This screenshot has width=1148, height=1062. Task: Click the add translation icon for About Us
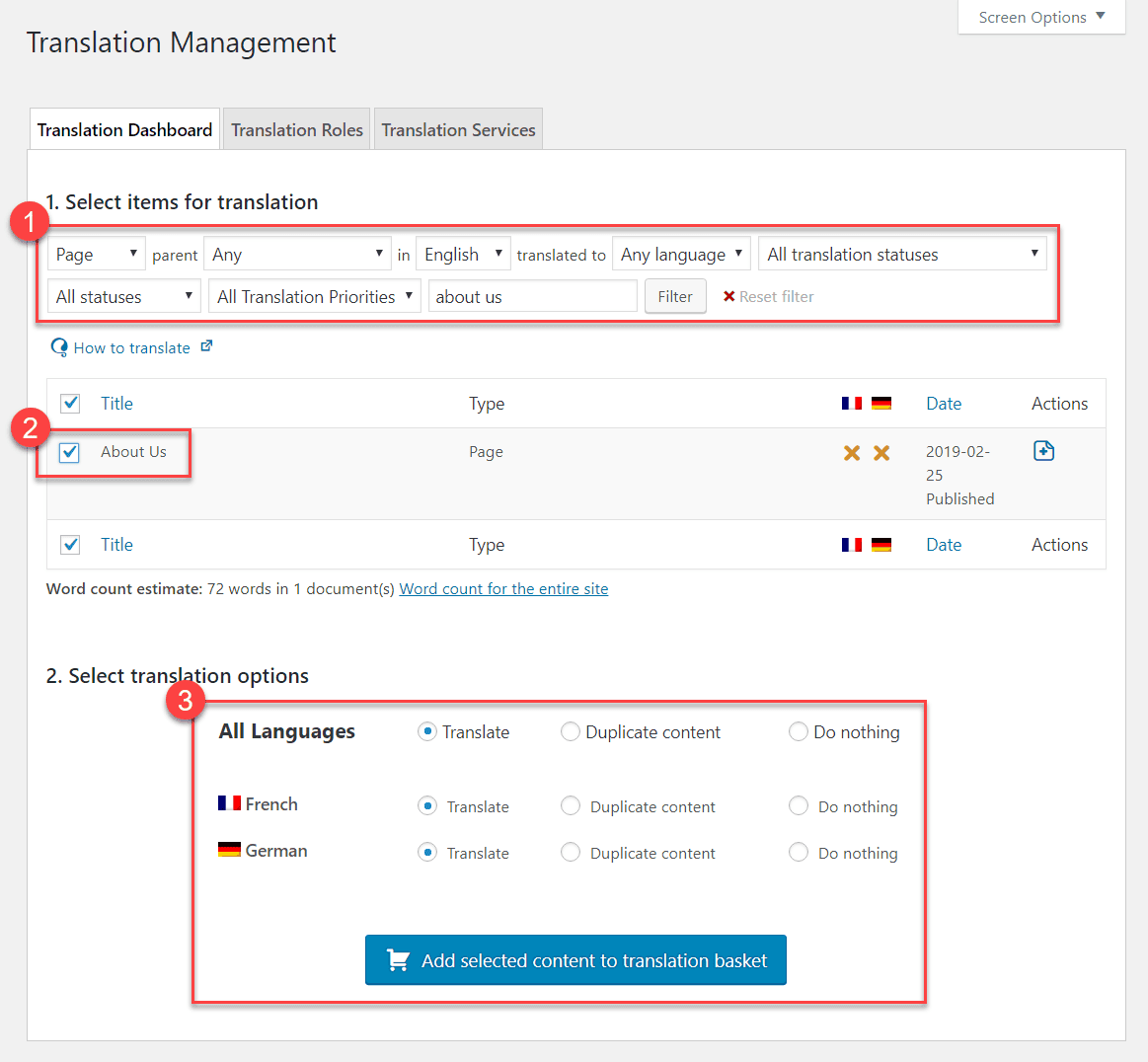[x=1043, y=451]
